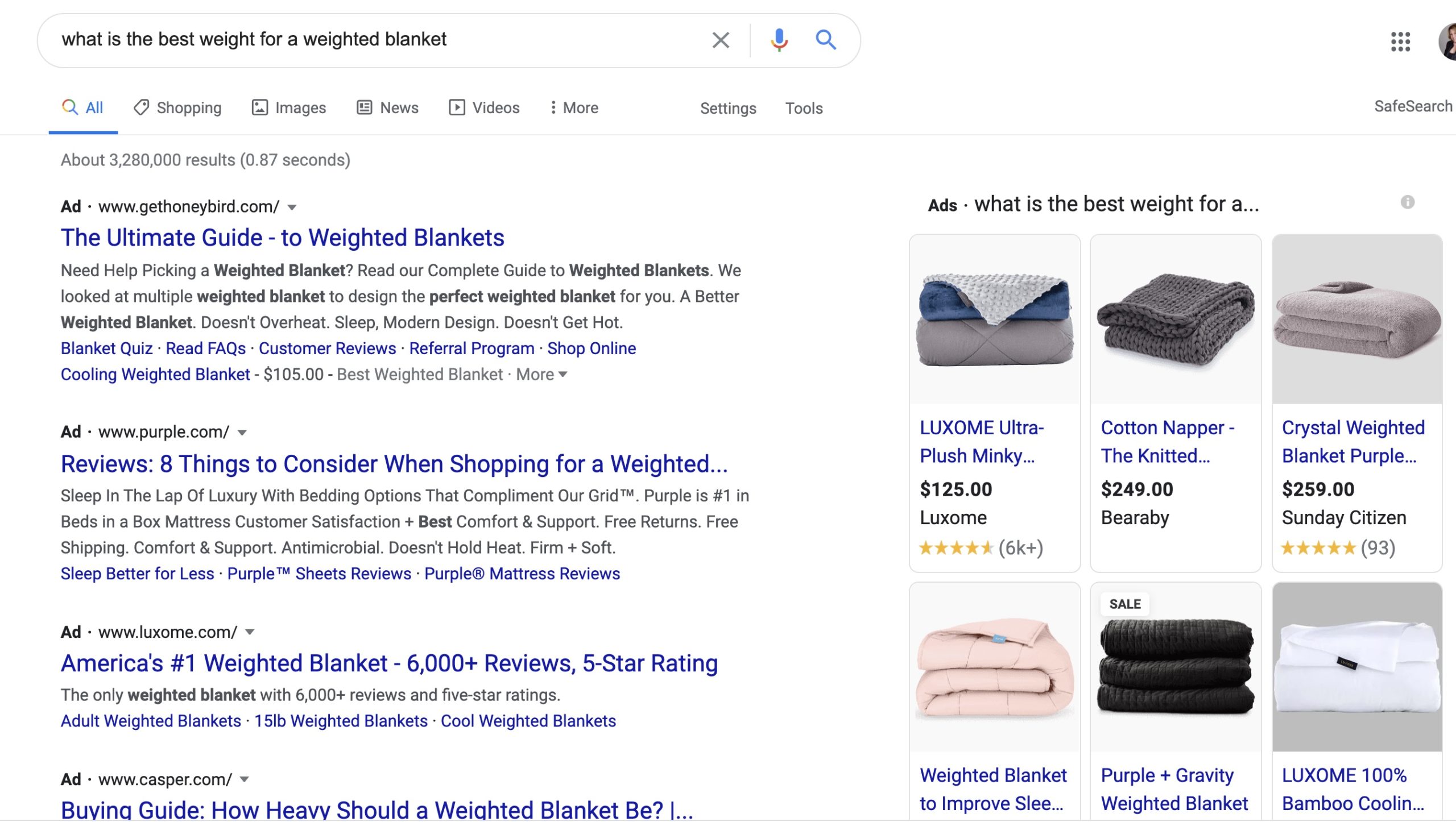Start voice search with the microphone icon
This screenshot has height=822, width=1456.
779,40
